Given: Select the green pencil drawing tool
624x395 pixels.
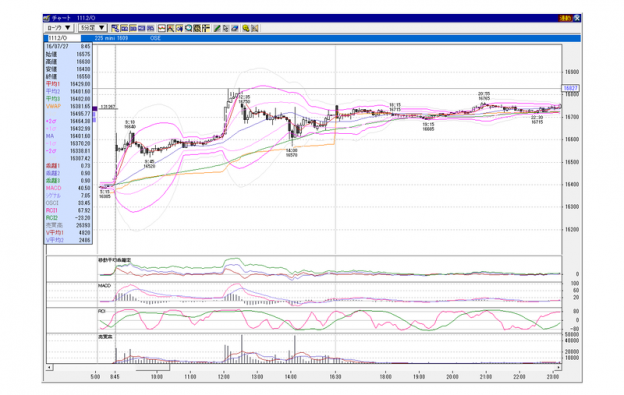Looking at the screenshot, I should point(217,28).
